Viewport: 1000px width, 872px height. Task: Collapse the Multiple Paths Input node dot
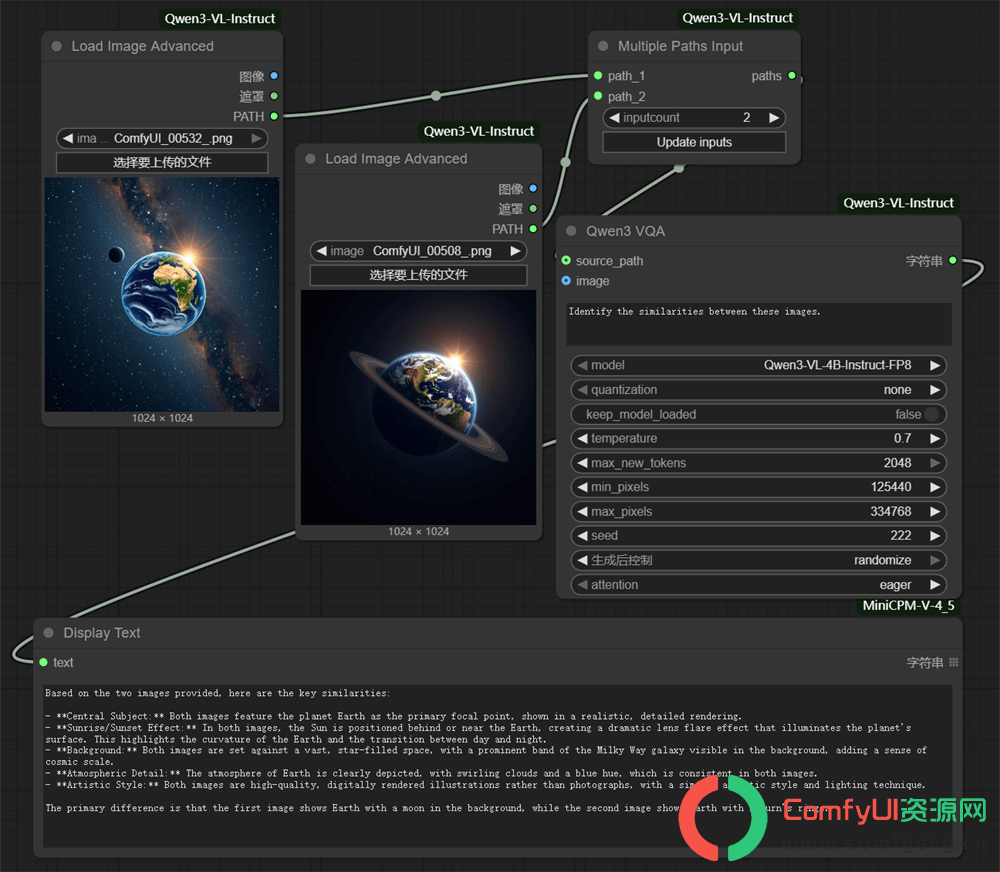[603, 46]
